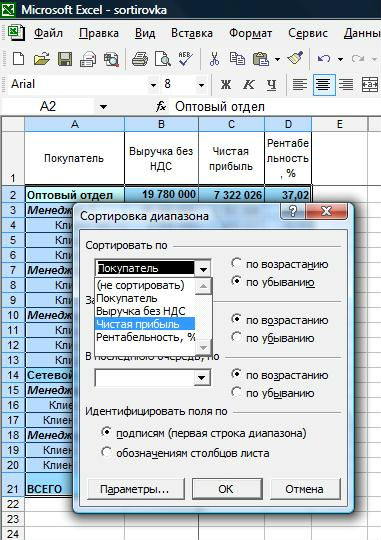Open the Name Box dropdown arrow

coord(103,107)
